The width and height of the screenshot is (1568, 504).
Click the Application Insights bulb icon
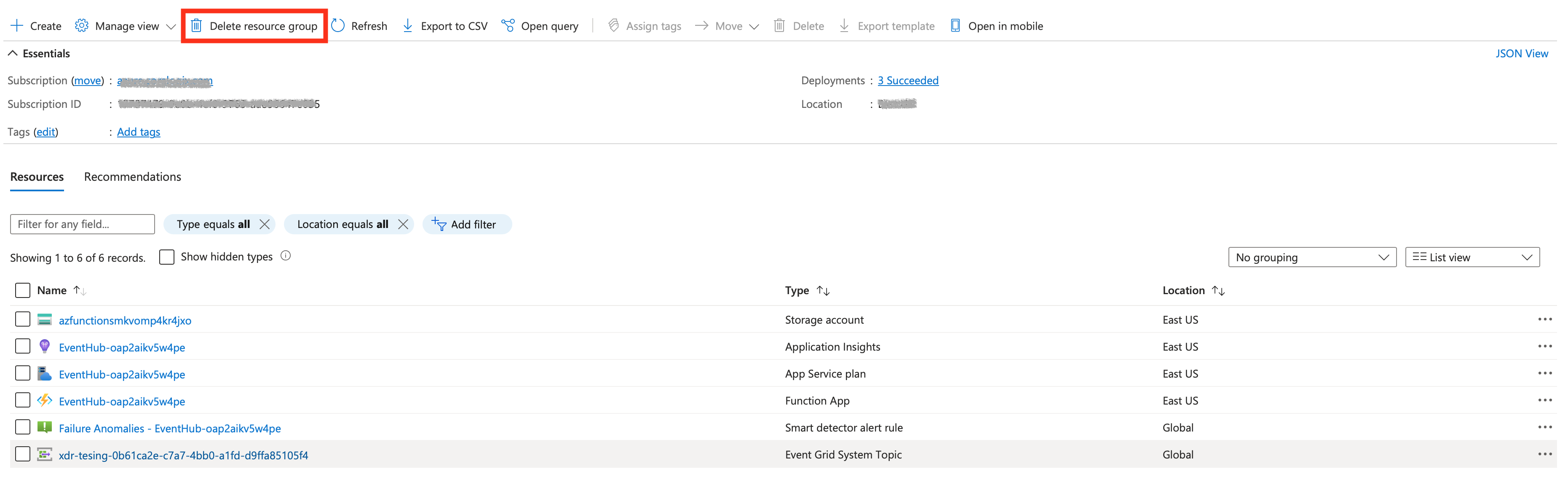(x=44, y=346)
